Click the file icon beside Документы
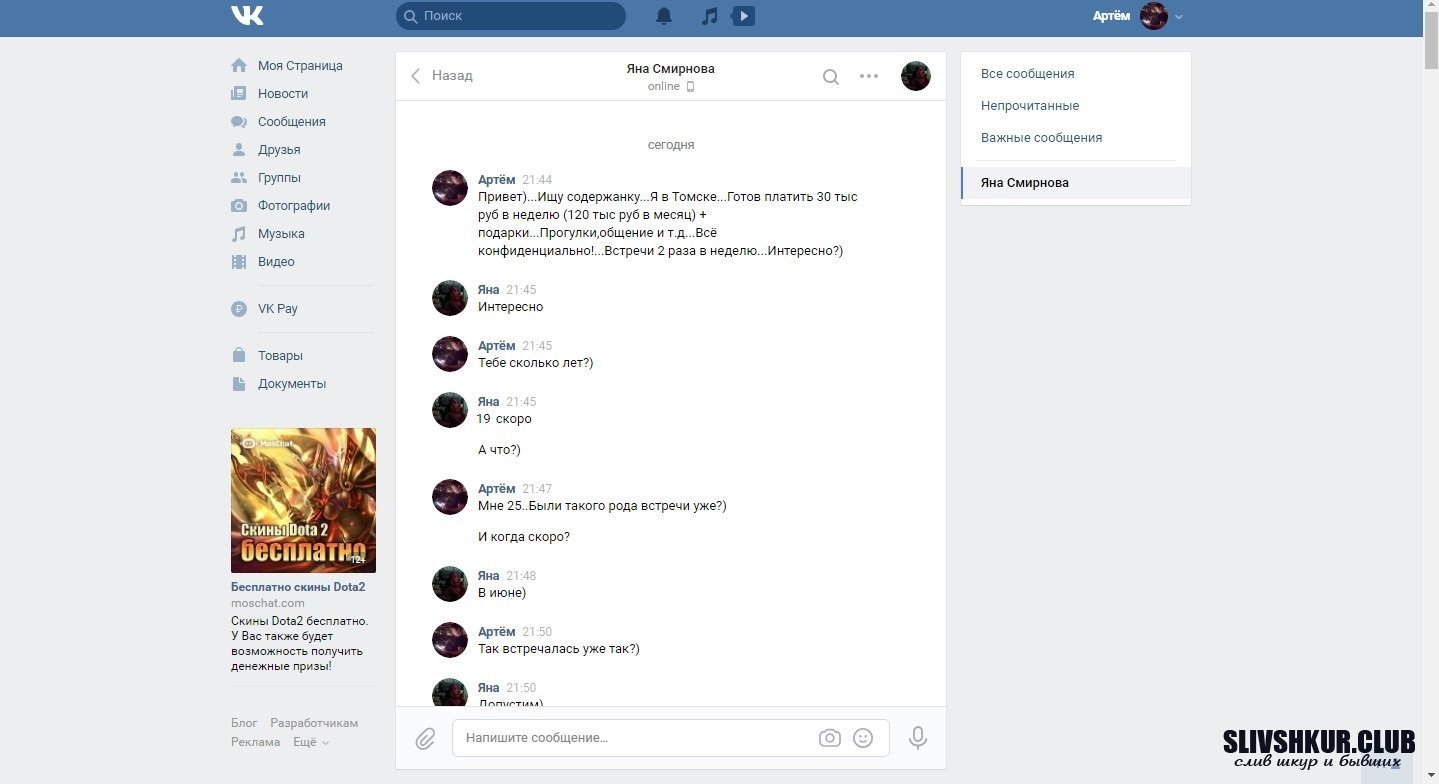 tap(239, 384)
